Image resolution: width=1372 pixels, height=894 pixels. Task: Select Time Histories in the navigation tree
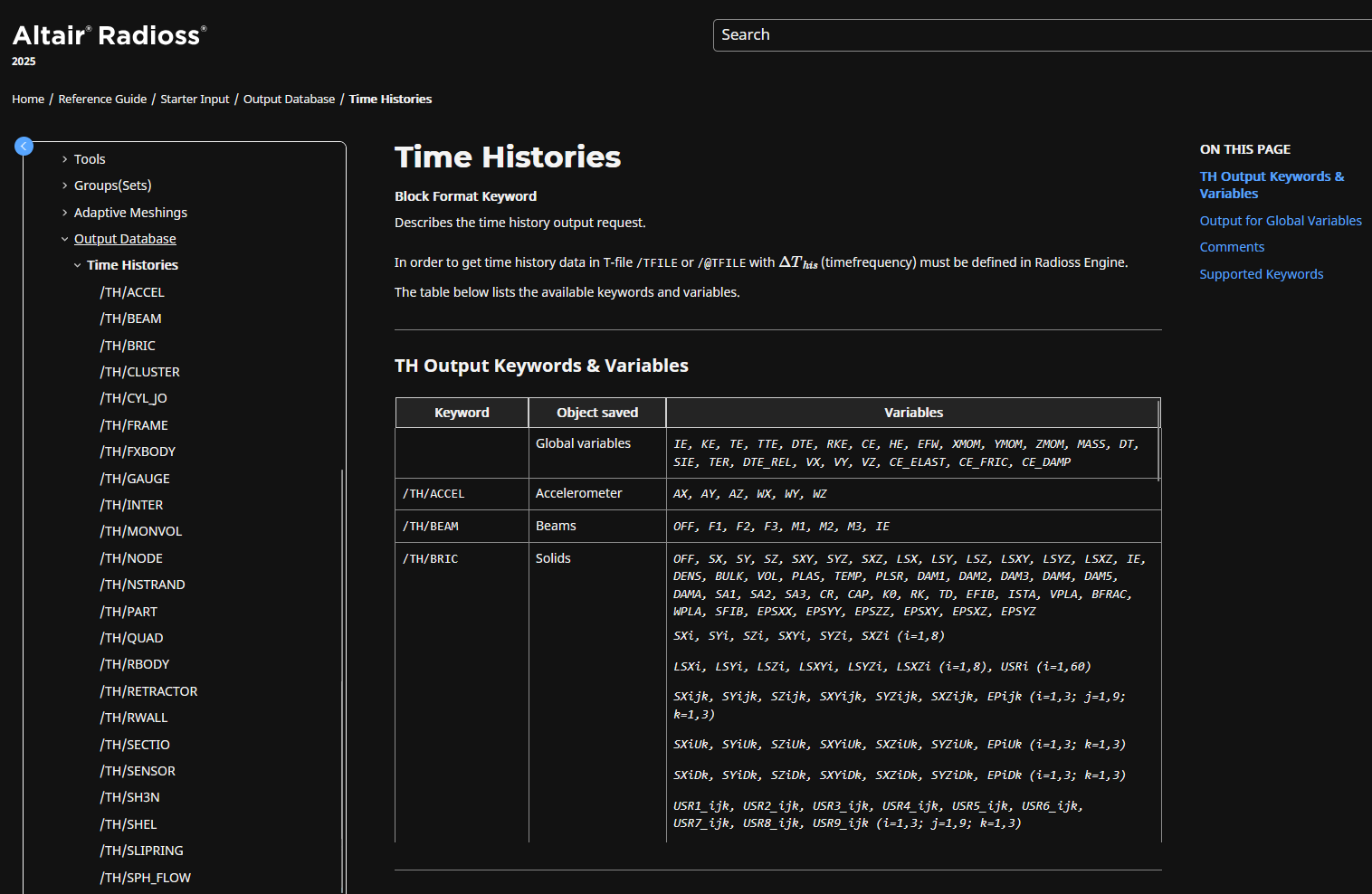point(132,265)
